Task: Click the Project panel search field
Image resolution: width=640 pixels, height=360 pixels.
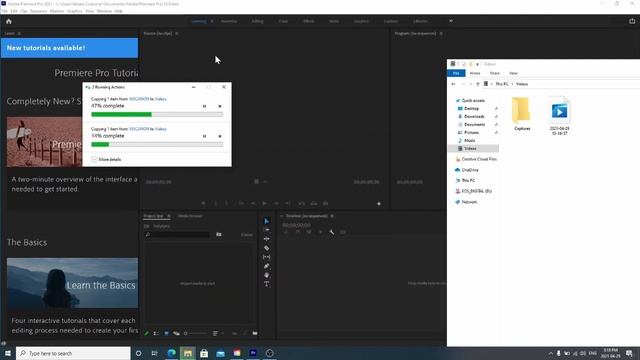Action: 177,235
